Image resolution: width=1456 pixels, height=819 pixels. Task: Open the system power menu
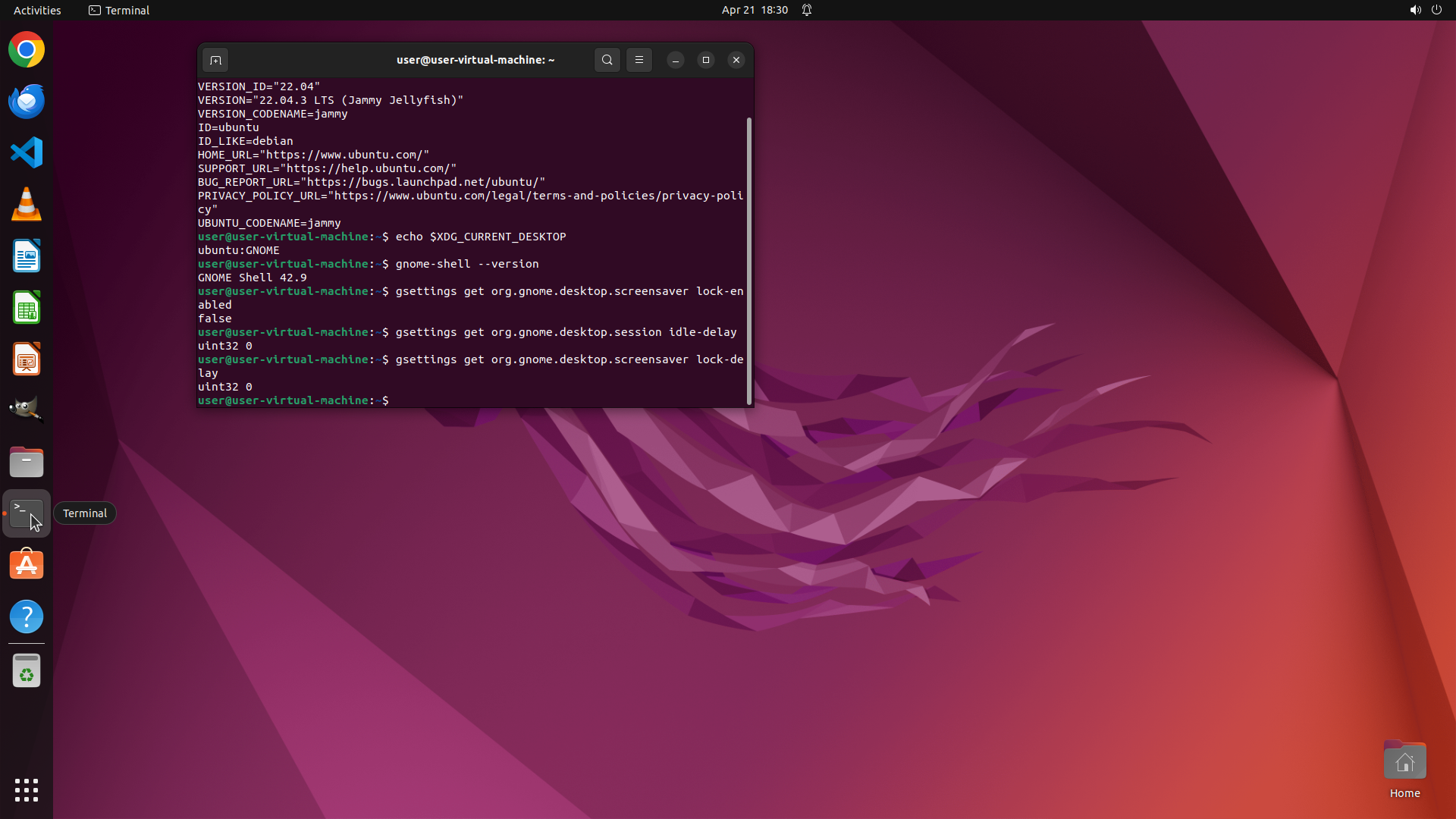pos(1436,10)
